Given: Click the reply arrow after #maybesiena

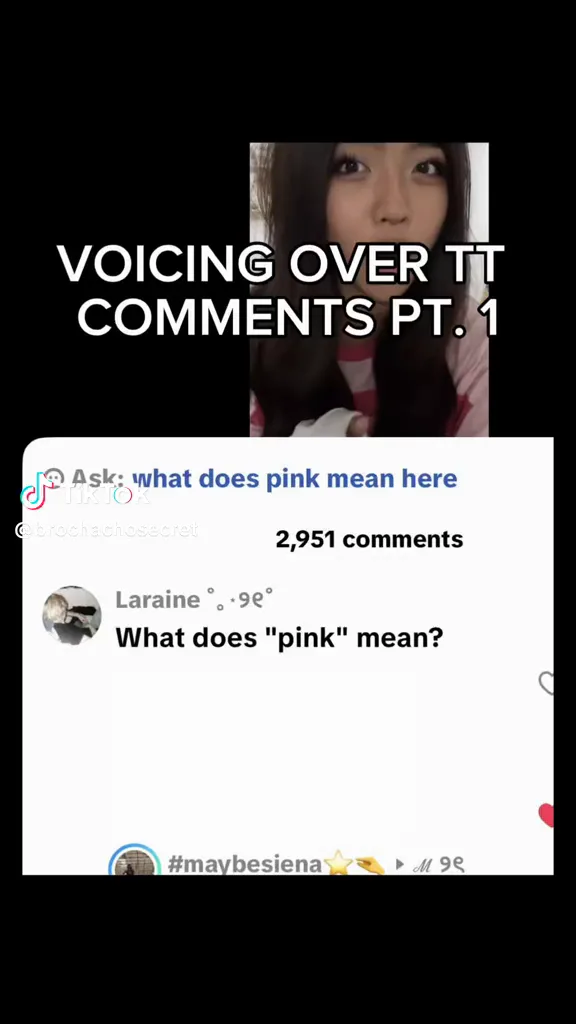Looking at the screenshot, I should [x=400, y=865].
